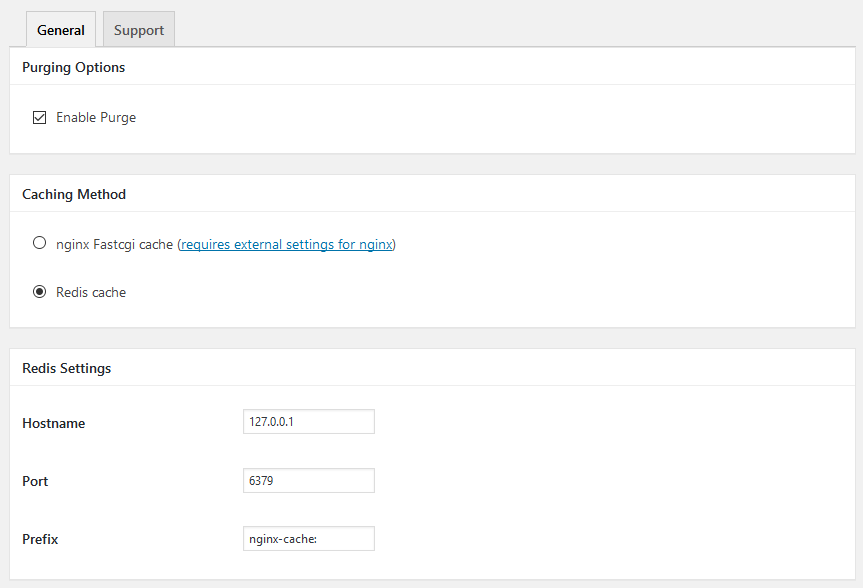This screenshot has height=588, width=863.
Task: Click the checkmark box beside Enable Purge
Action: [40, 117]
